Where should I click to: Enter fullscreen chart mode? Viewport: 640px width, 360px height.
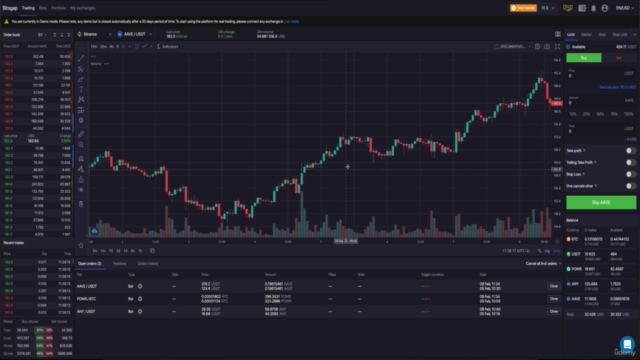pyautogui.click(x=557, y=47)
